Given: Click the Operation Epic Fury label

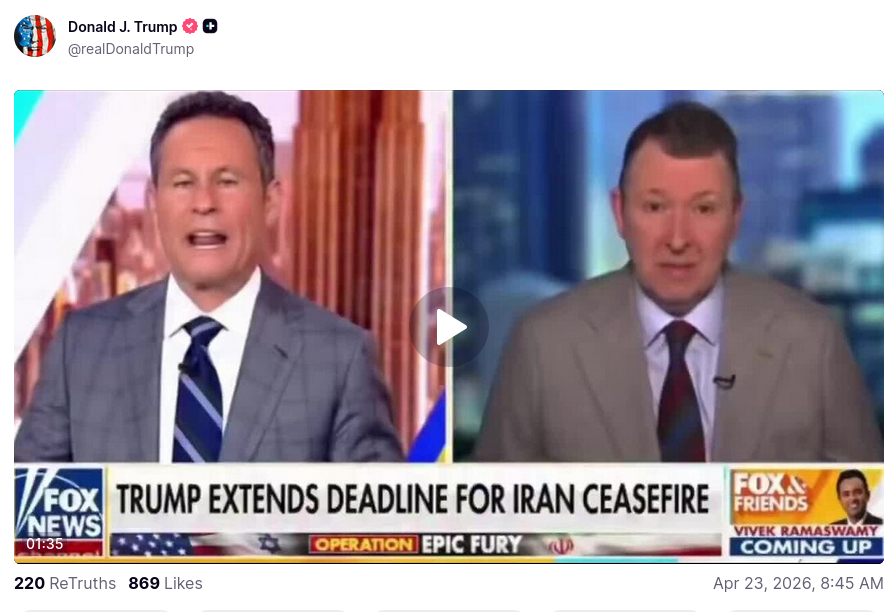Looking at the screenshot, I should (416, 545).
